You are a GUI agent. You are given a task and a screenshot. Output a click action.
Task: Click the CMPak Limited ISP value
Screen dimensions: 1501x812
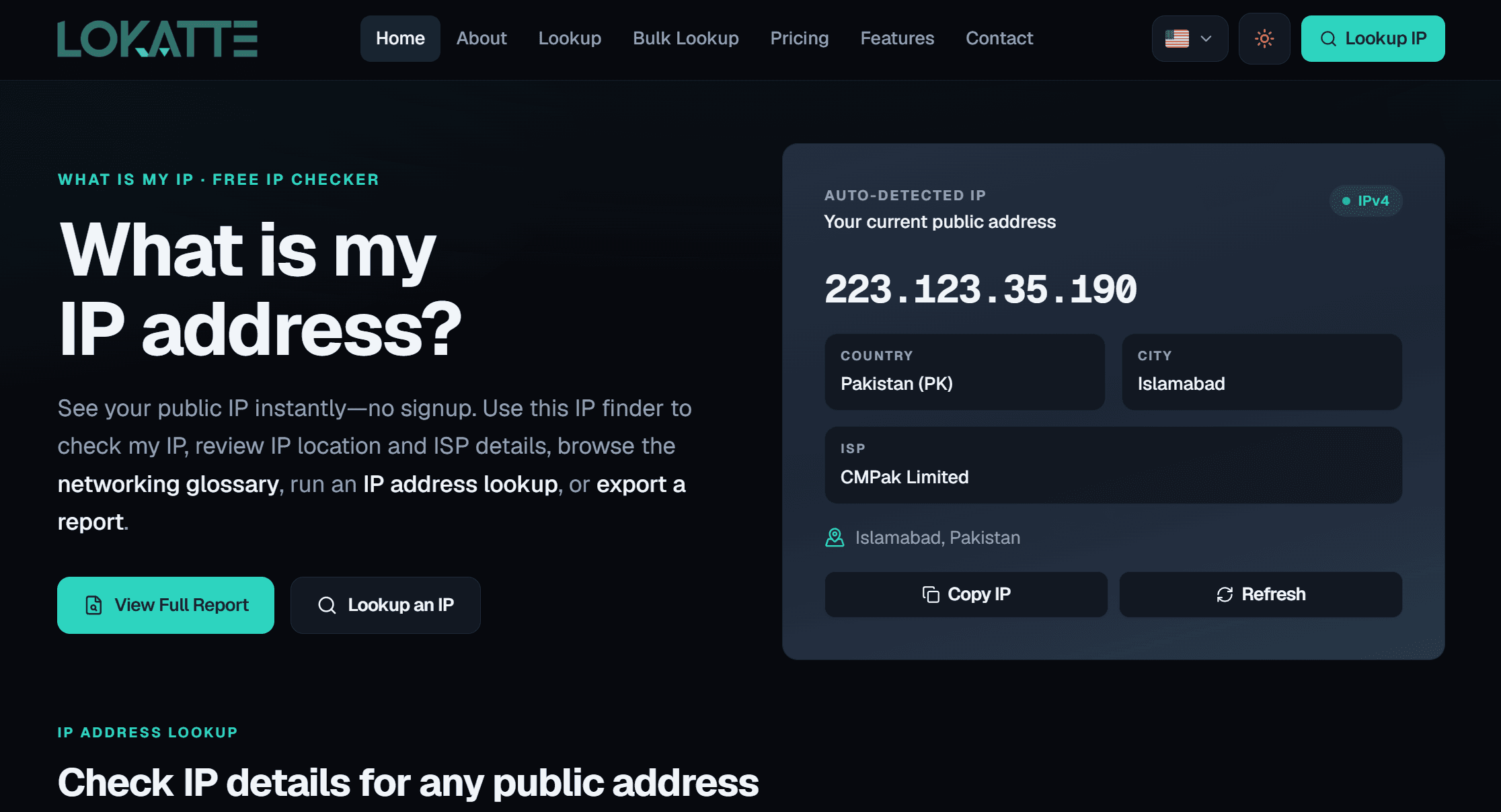click(x=905, y=477)
